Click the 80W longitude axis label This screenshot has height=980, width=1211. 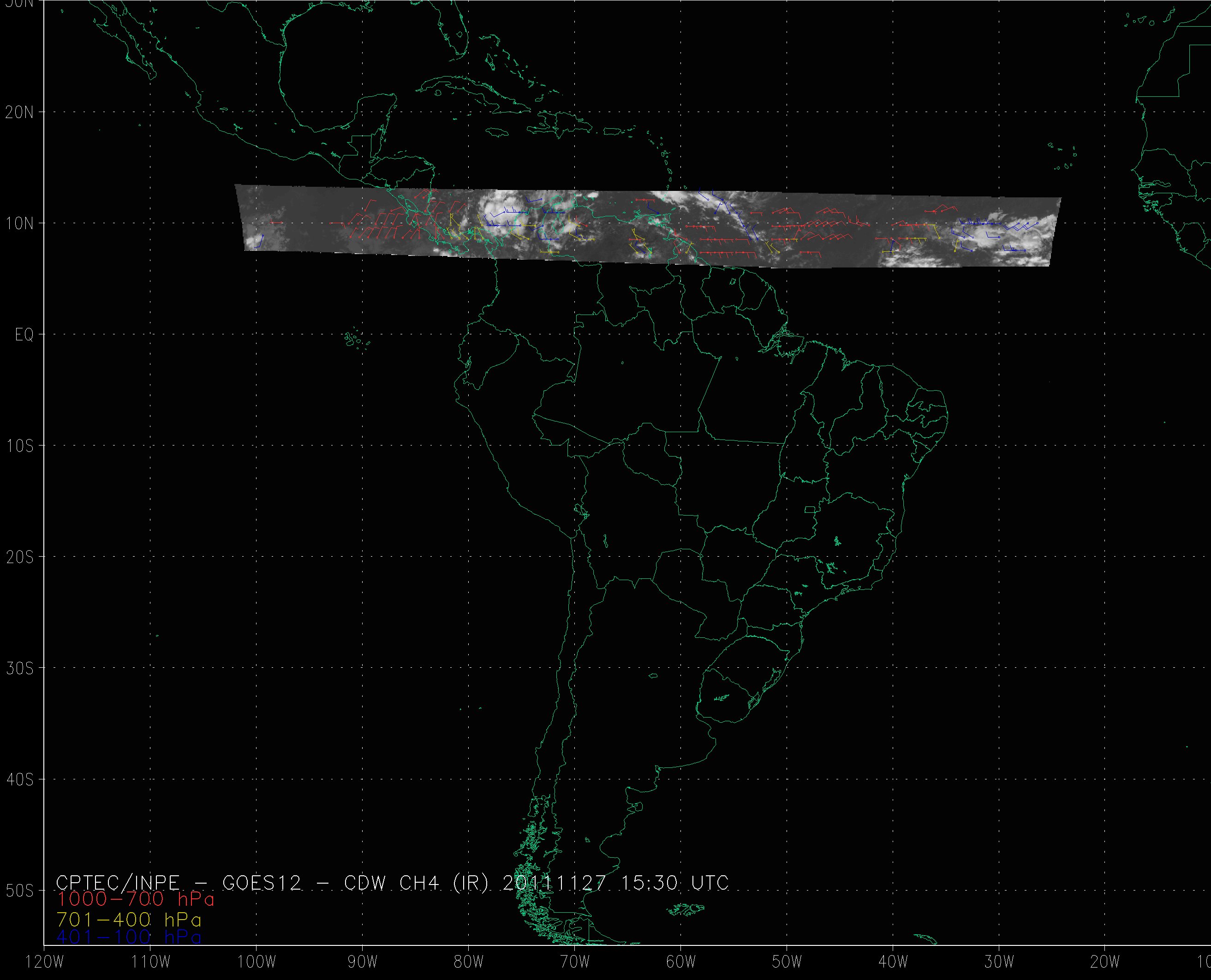tap(469, 963)
